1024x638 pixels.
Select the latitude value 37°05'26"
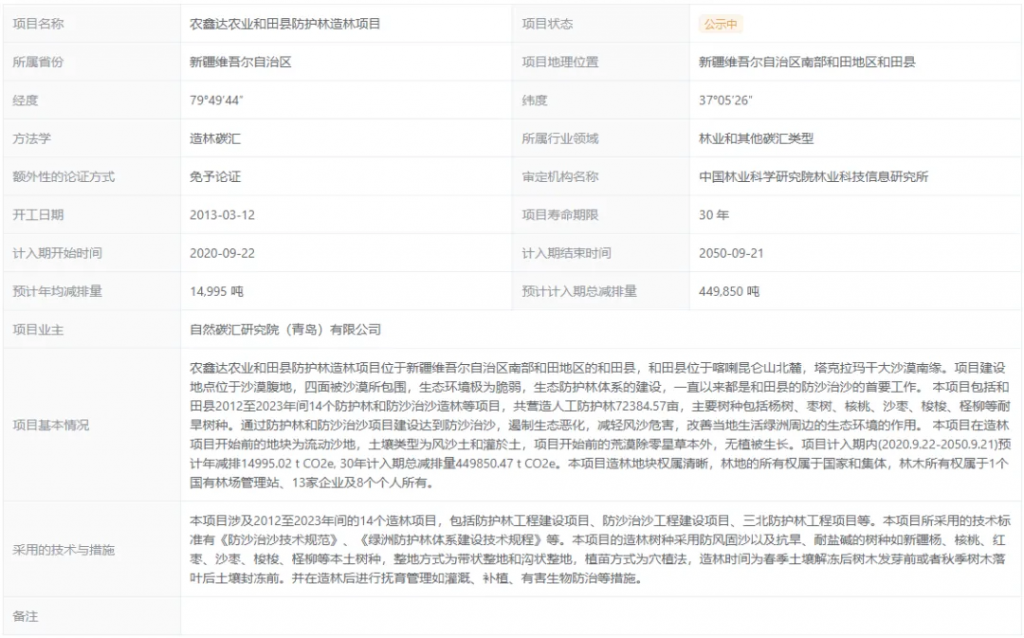pos(725,100)
